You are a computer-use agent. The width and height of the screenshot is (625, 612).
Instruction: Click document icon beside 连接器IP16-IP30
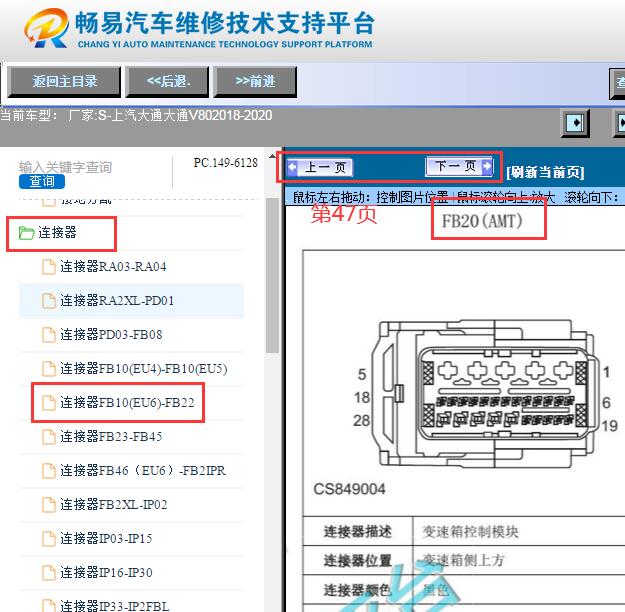point(49,573)
